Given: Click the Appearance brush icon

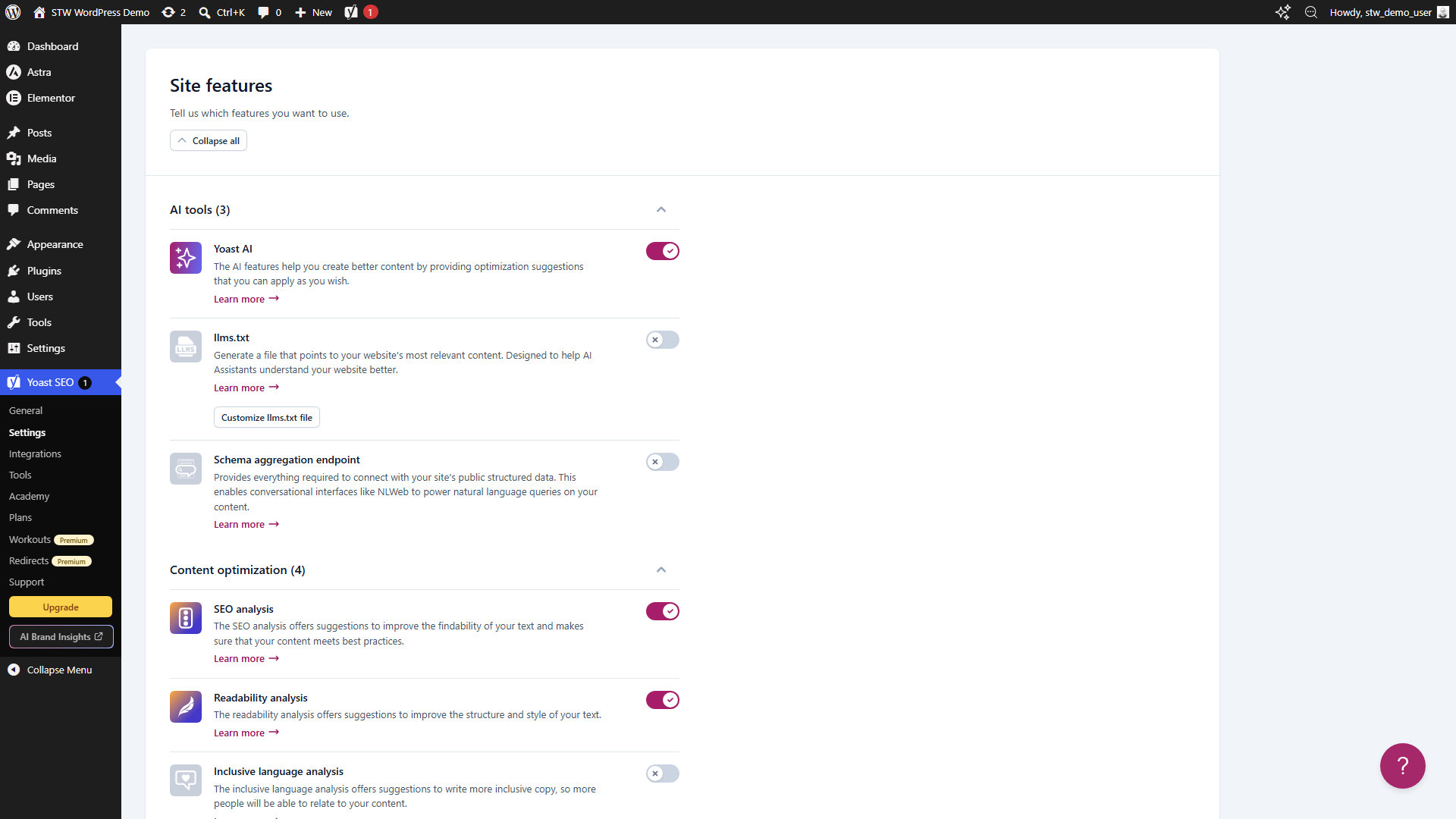Looking at the screenshot, I should point(14,244).
